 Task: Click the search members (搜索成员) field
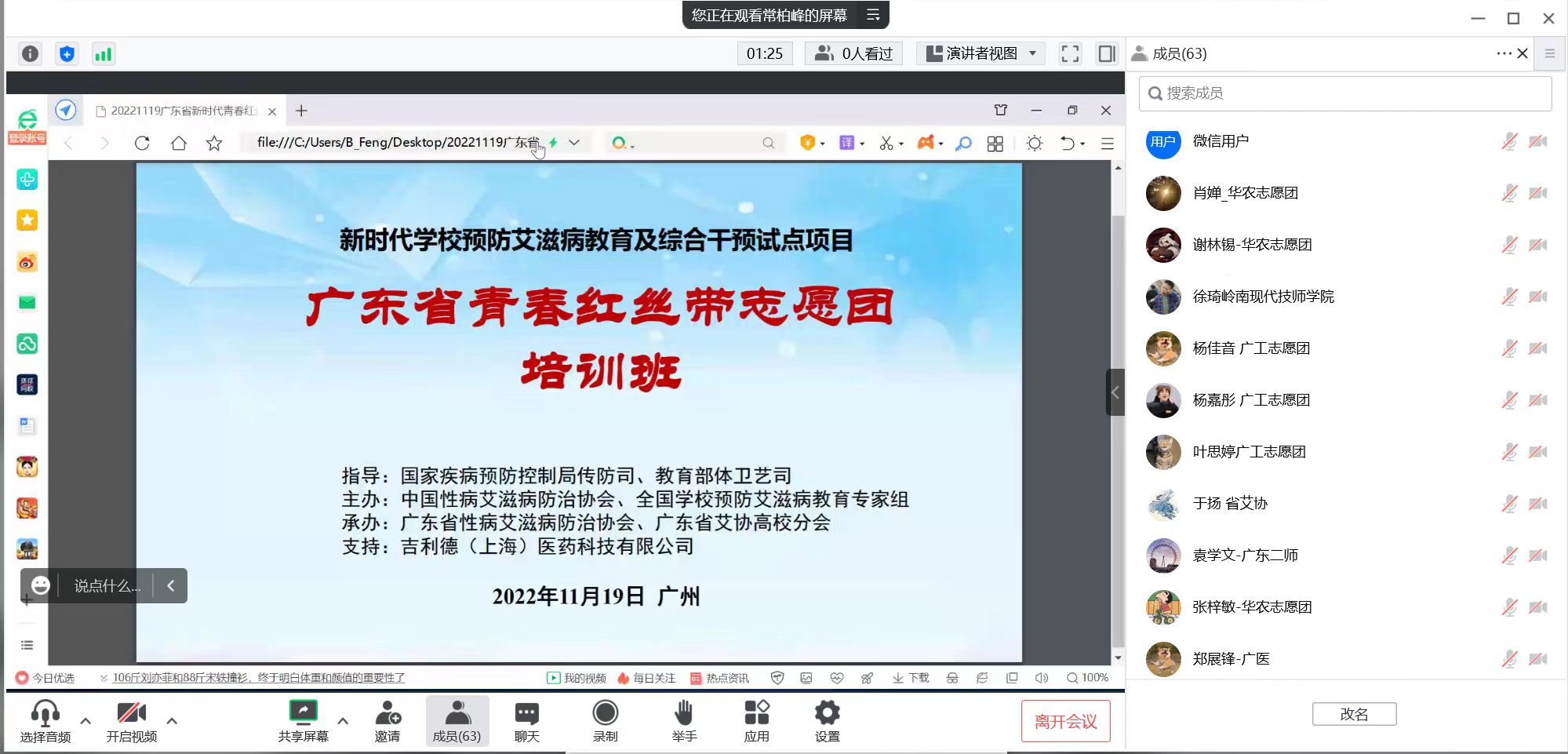(x=1344, y=93)
